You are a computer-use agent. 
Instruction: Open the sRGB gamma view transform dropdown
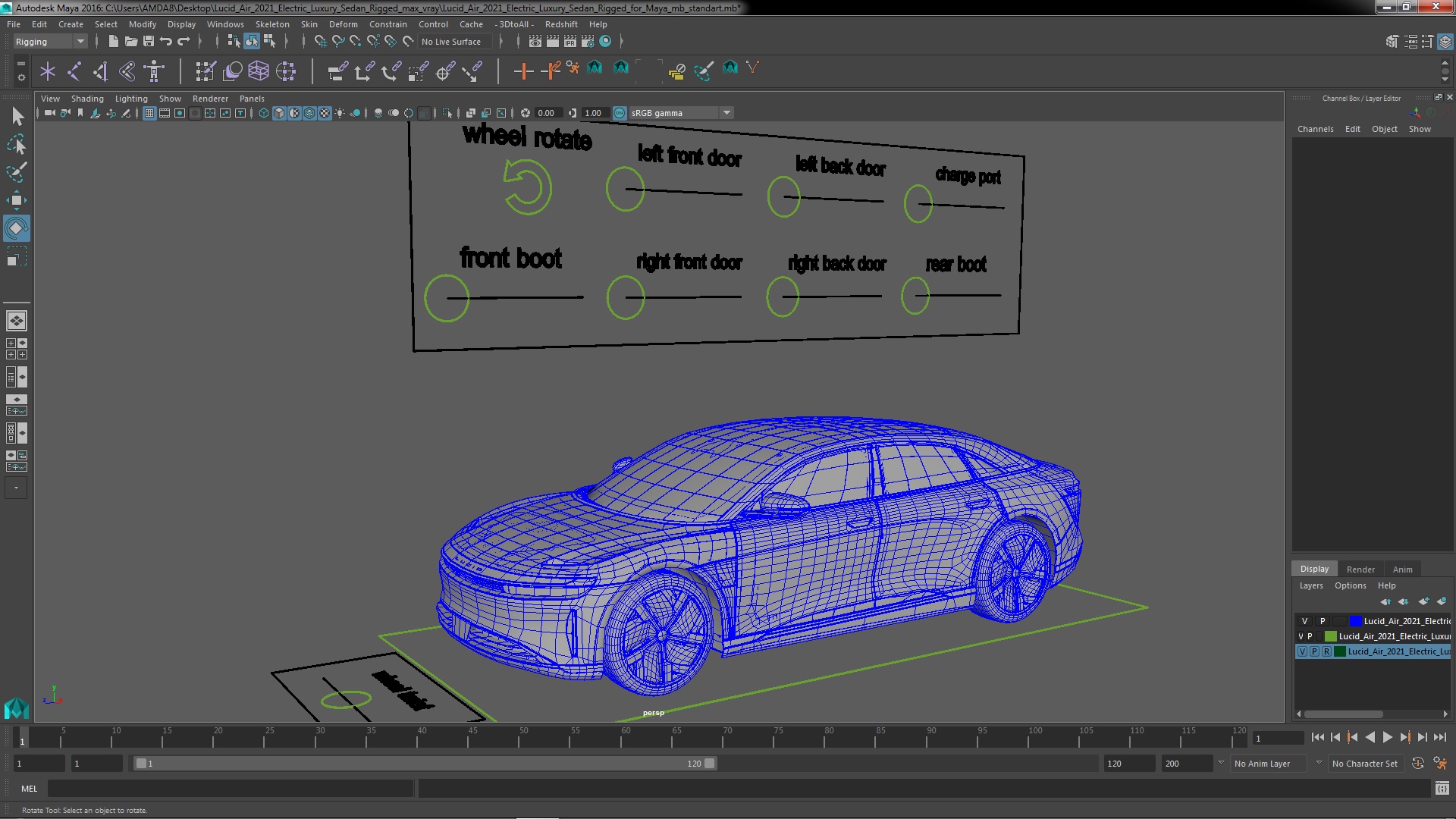[x=726, y=113]
